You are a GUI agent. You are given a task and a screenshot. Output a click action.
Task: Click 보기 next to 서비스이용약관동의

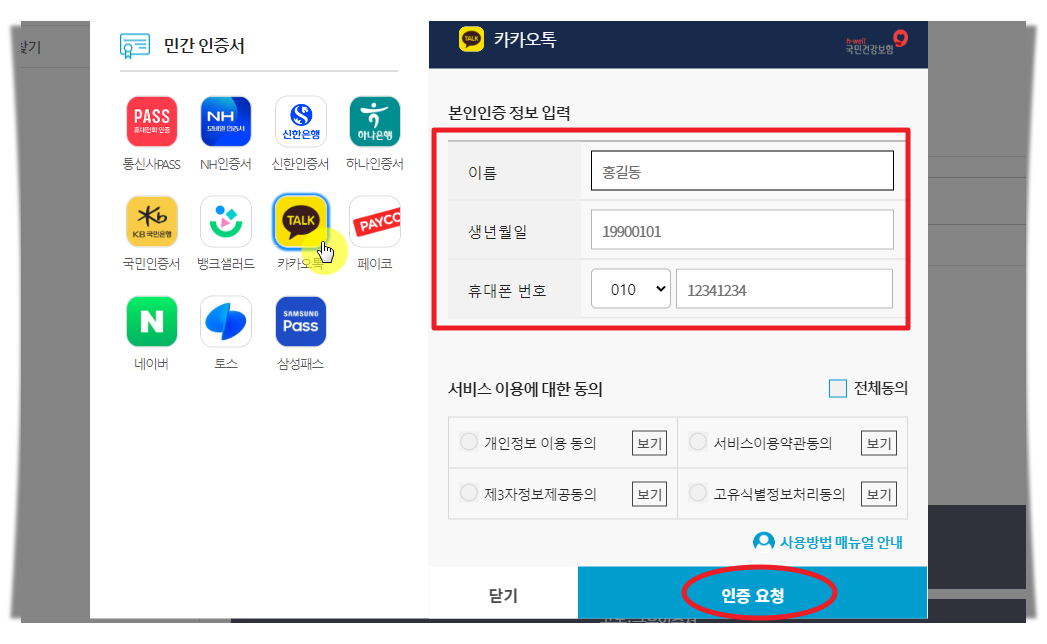(x=879, y=443)
